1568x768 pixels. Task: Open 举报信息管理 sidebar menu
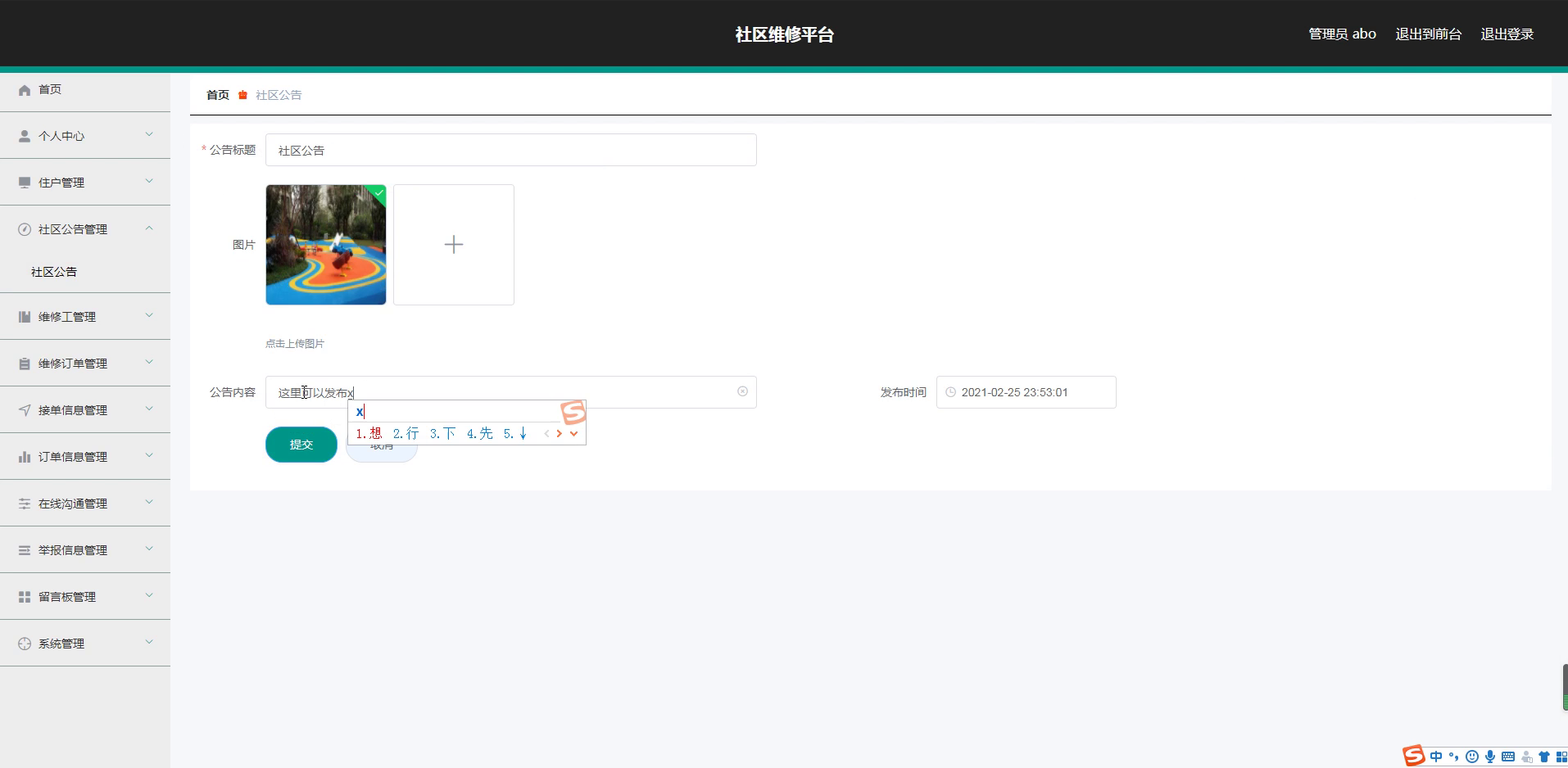(x=85, y=550)
